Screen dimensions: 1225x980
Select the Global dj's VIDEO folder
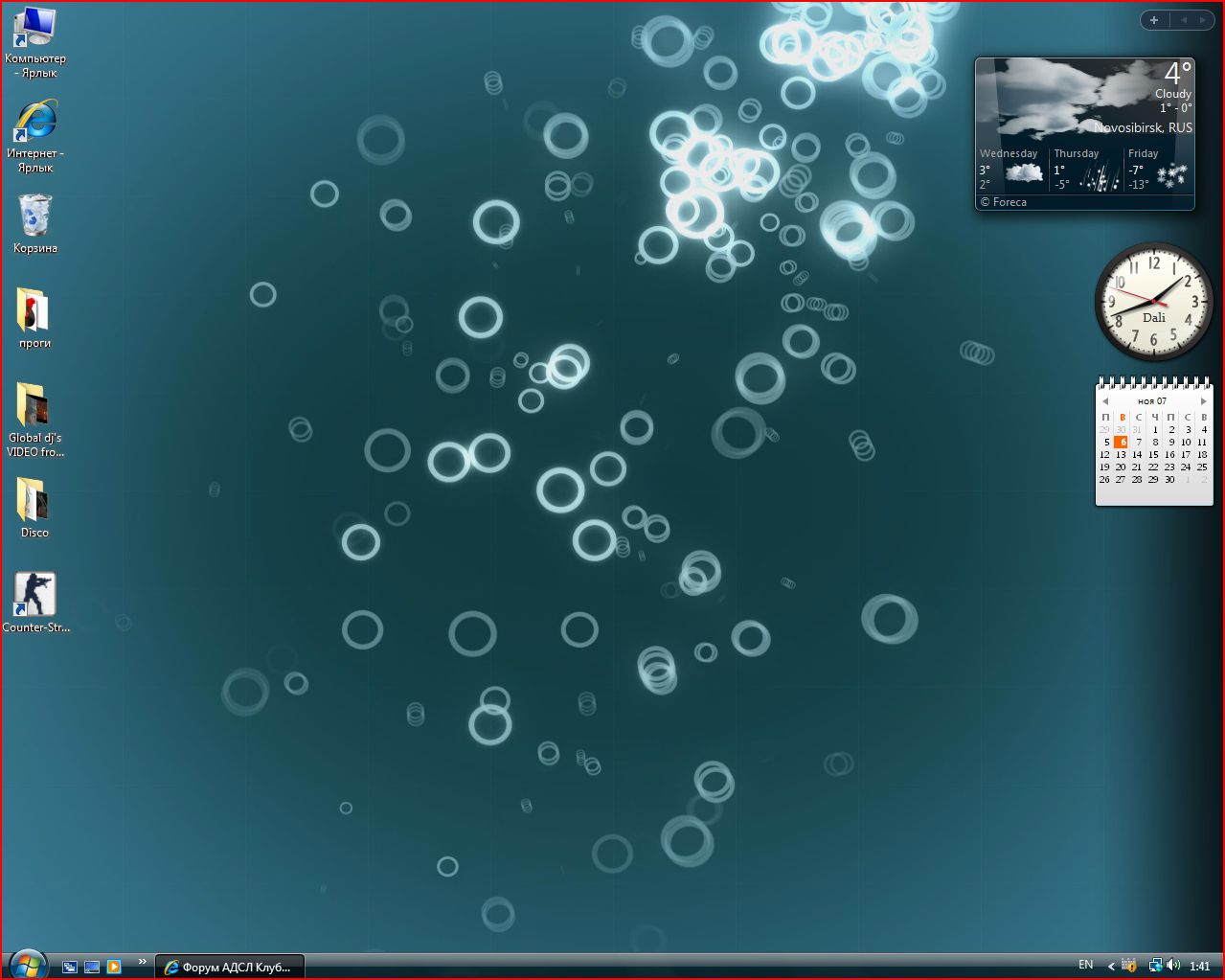[34, 405]
